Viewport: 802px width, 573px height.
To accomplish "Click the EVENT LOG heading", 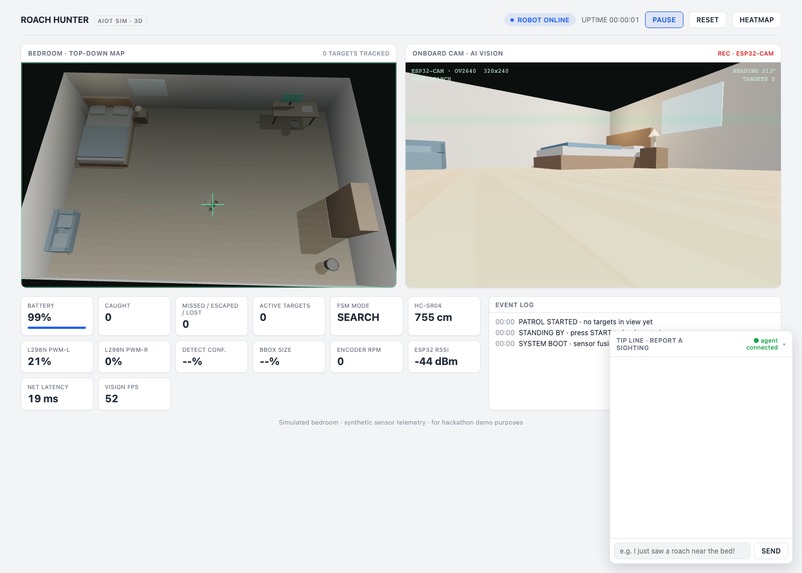I will tap(515, 305).
